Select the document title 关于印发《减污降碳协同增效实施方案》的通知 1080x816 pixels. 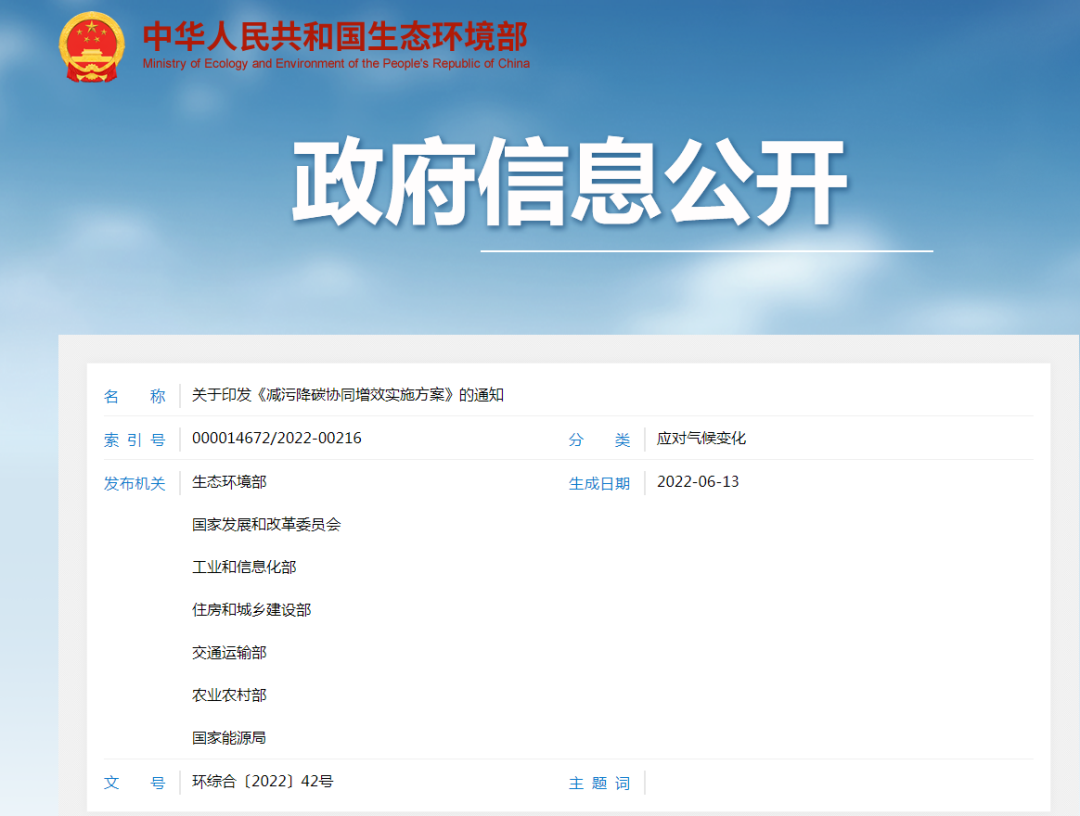(348, 395)
